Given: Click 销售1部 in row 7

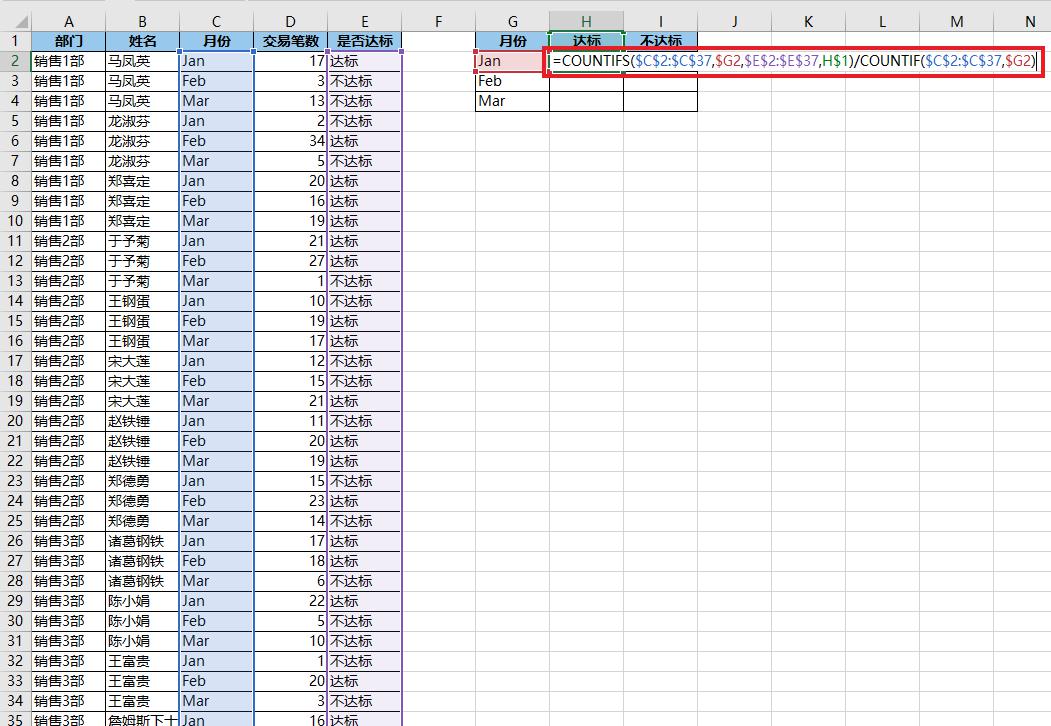Looking at the screenshot, I should click(x=68, y=161).
